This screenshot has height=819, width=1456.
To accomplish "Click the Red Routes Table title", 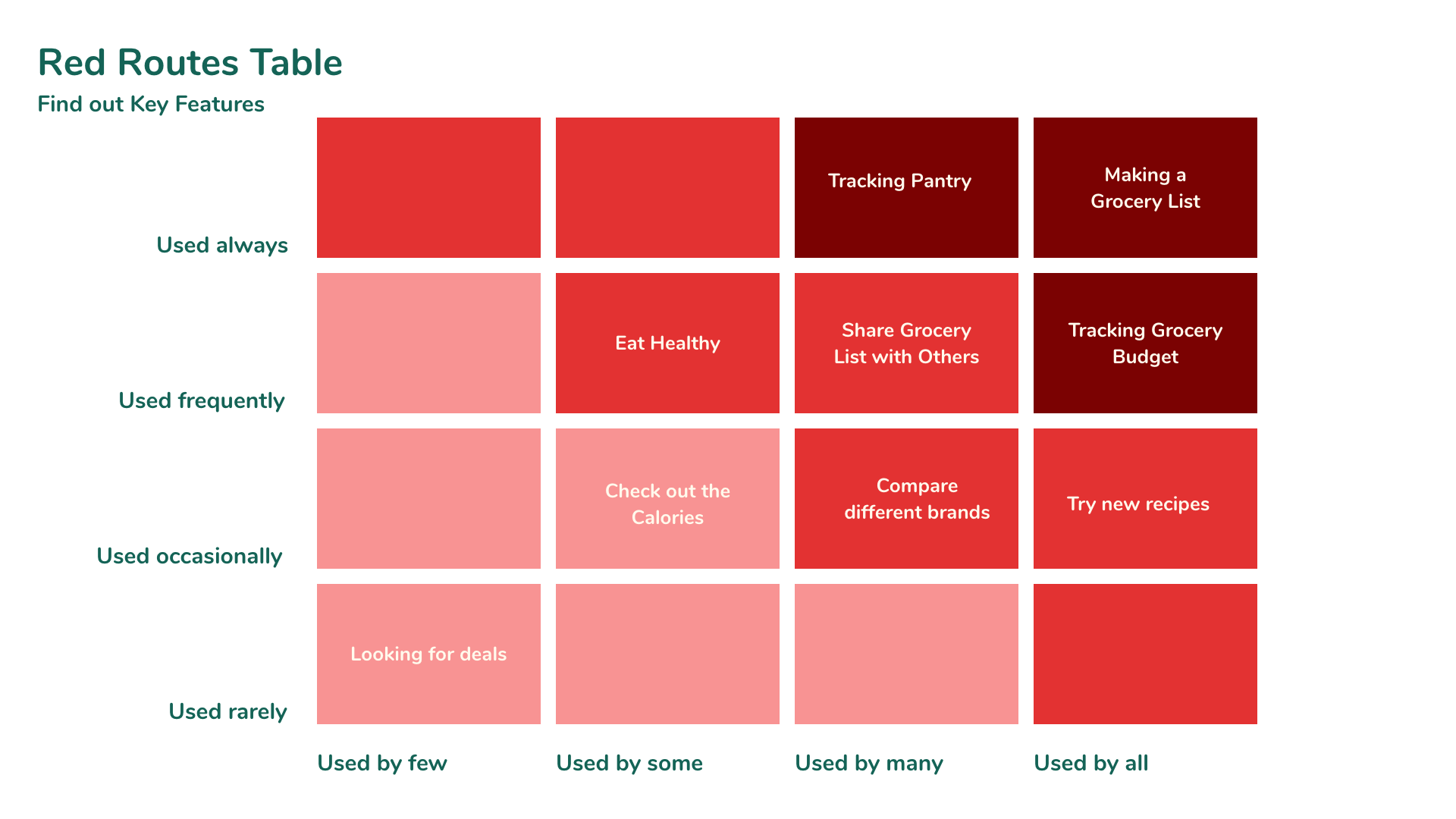I will click(190, 62).
